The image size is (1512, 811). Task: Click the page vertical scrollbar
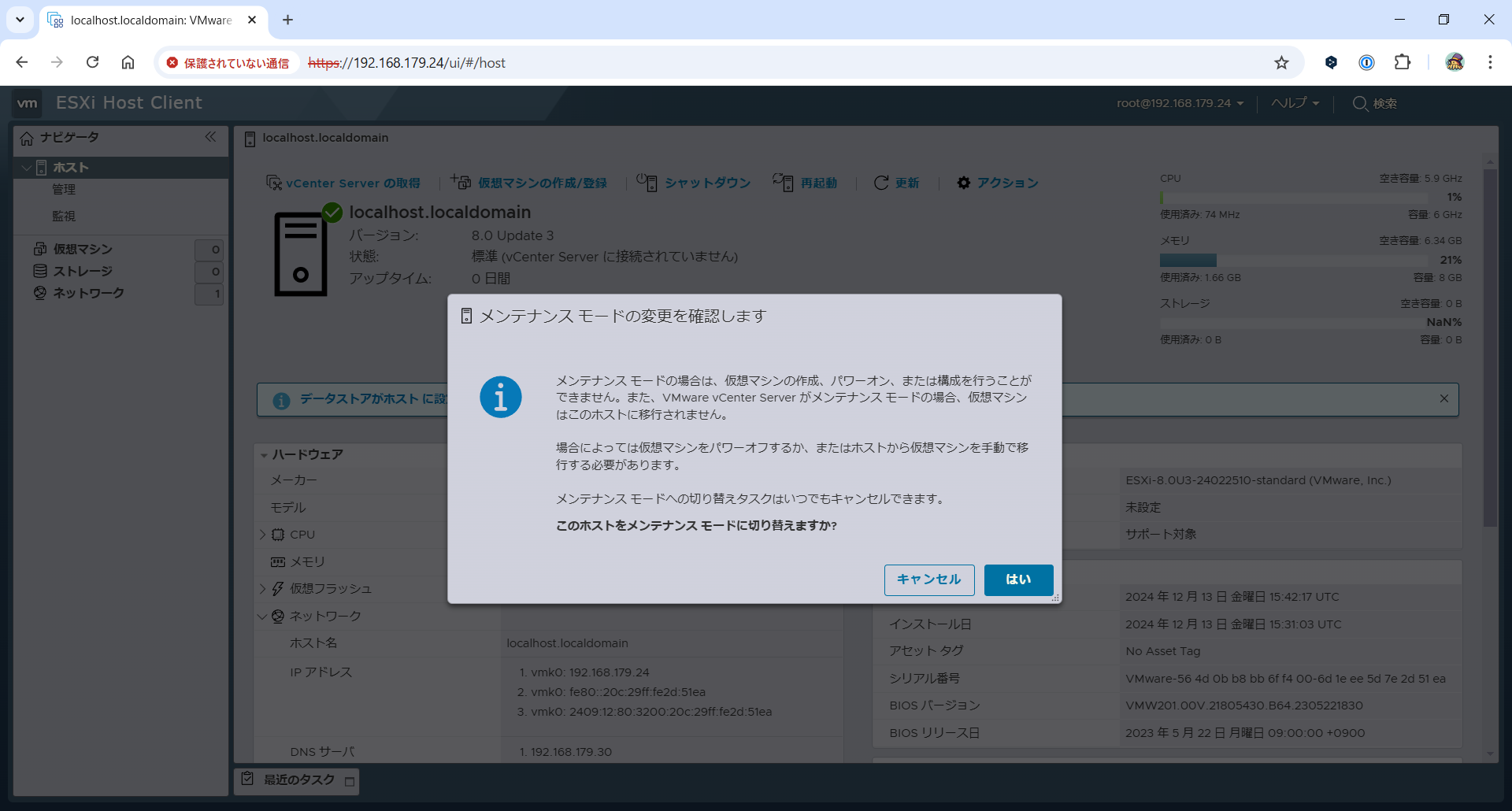1490,346
